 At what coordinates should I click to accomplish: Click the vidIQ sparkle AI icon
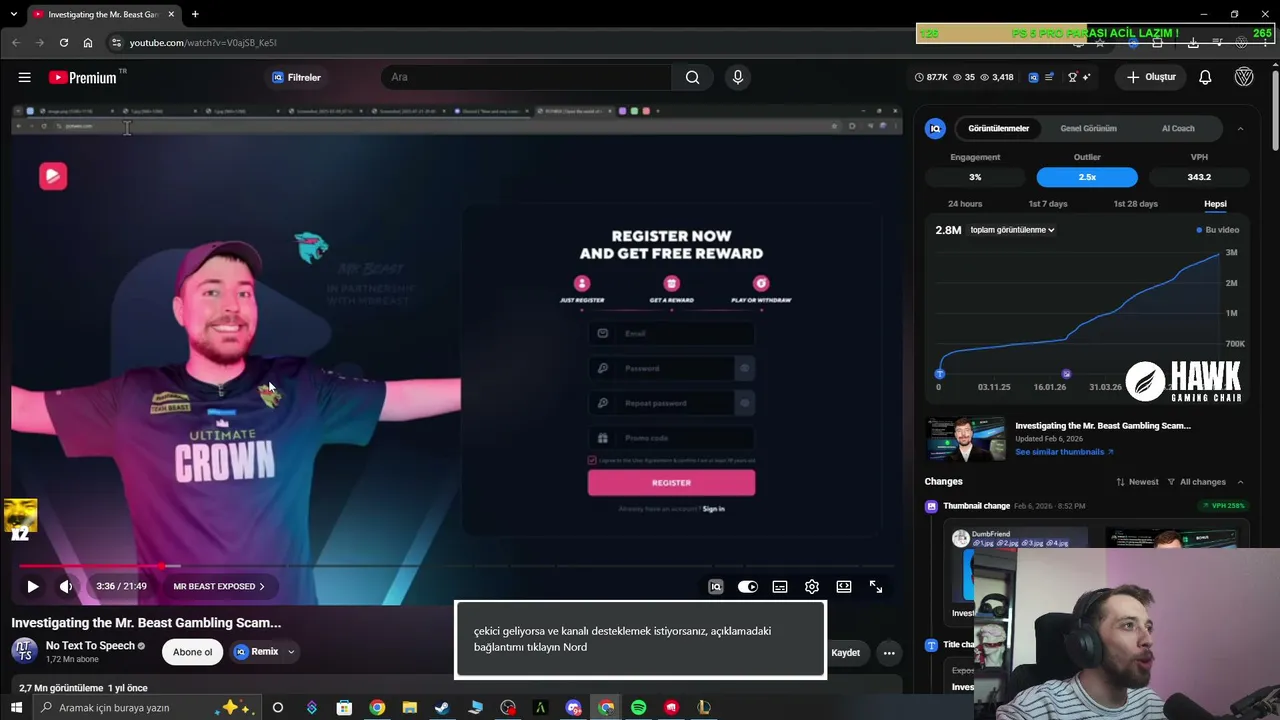click(x=1086, y=77)
